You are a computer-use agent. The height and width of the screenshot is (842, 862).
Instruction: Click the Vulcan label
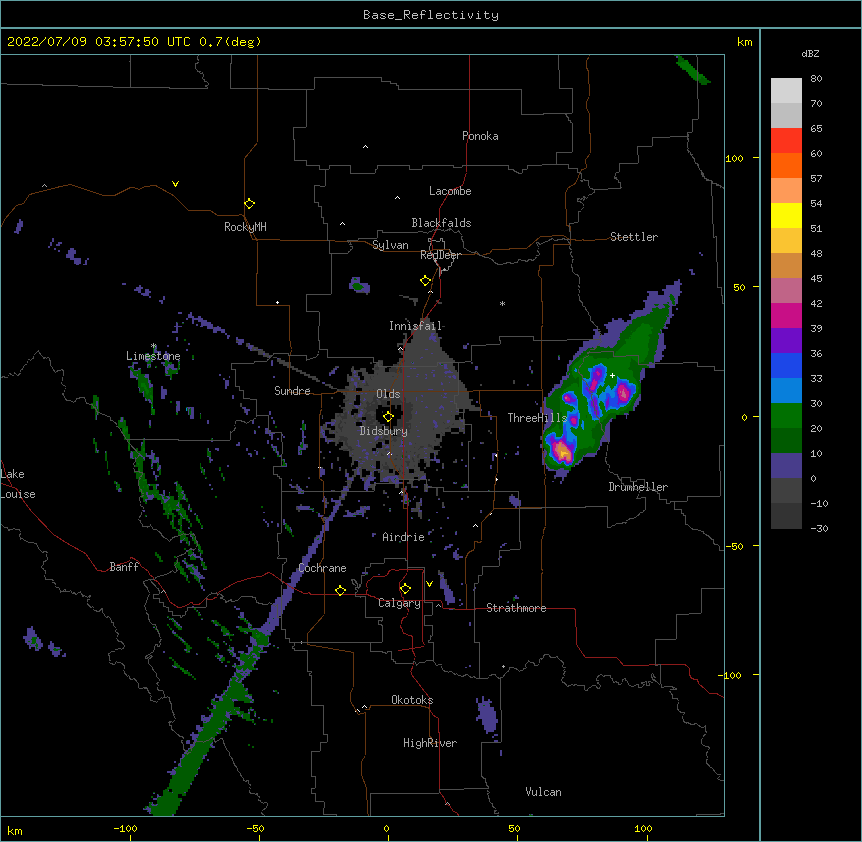[543, 792]
